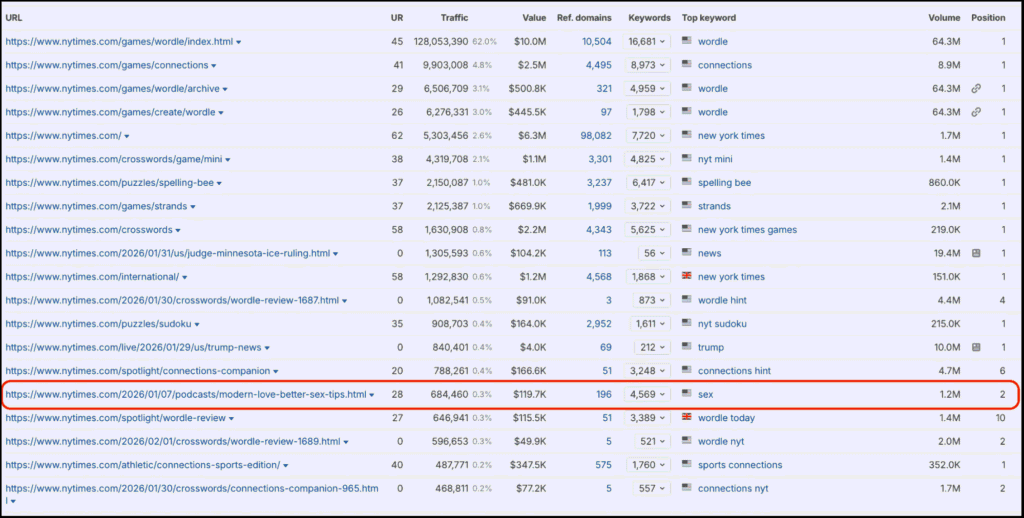Viewport: 1024px width, 518px height.
Task: Select traffic value 128,053,390
Action: [441, 42]
